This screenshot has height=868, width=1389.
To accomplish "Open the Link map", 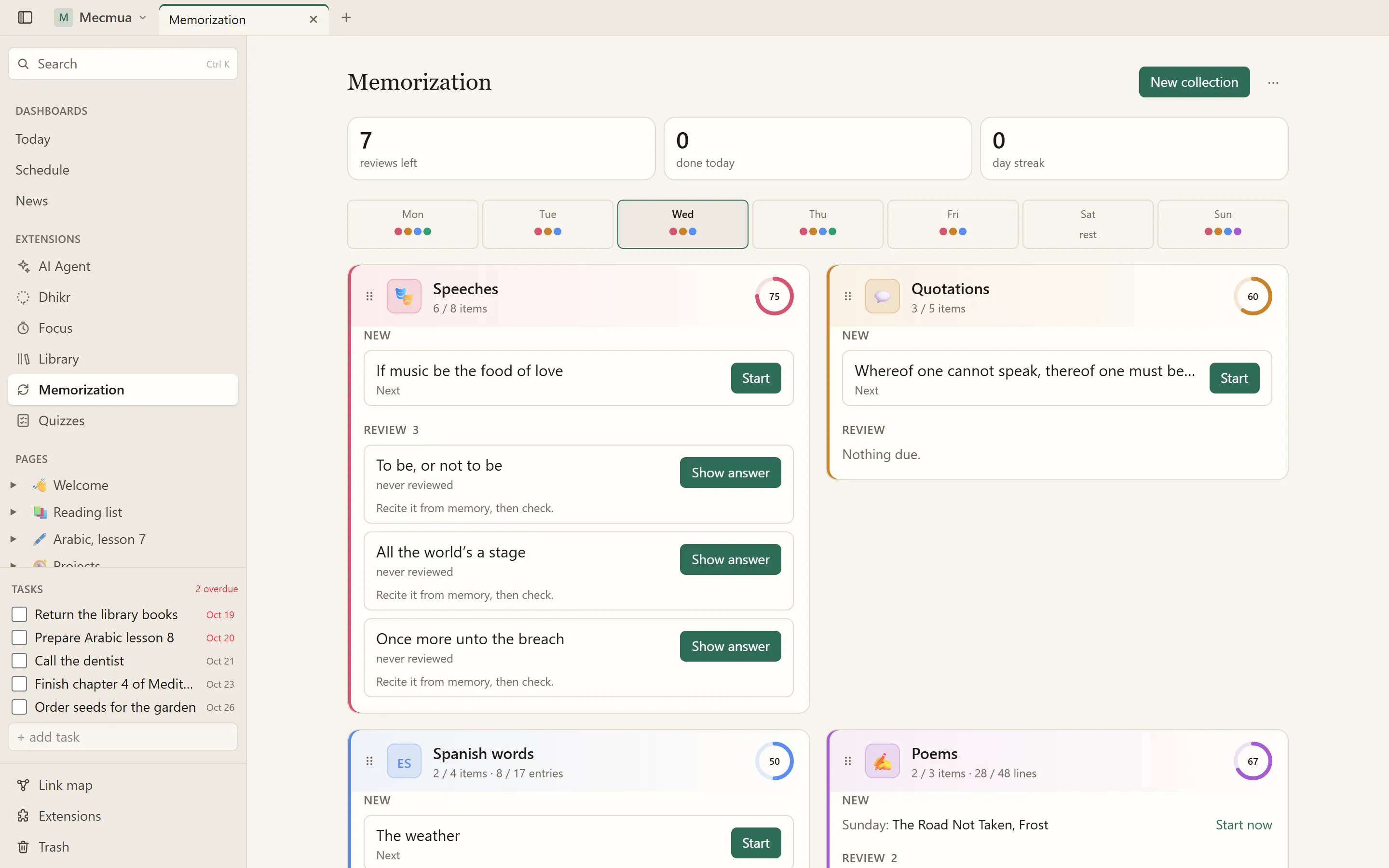I will [x=123, y=785].
